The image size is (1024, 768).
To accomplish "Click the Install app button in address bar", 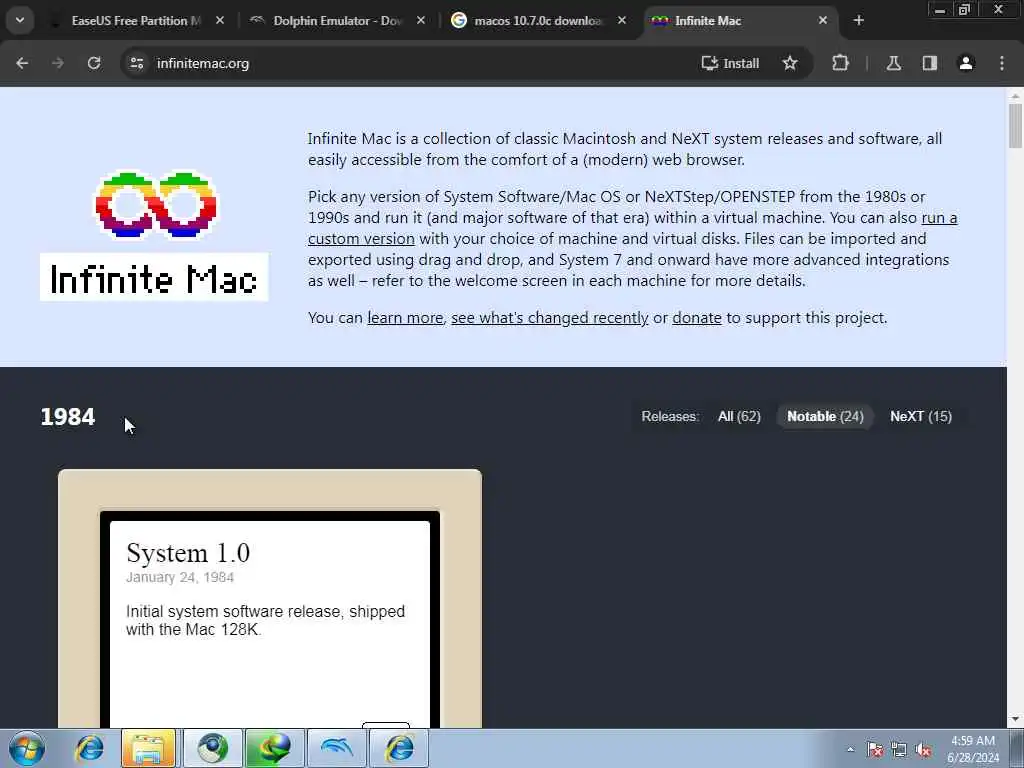I will pyautogui.click(x=730, y=63).
